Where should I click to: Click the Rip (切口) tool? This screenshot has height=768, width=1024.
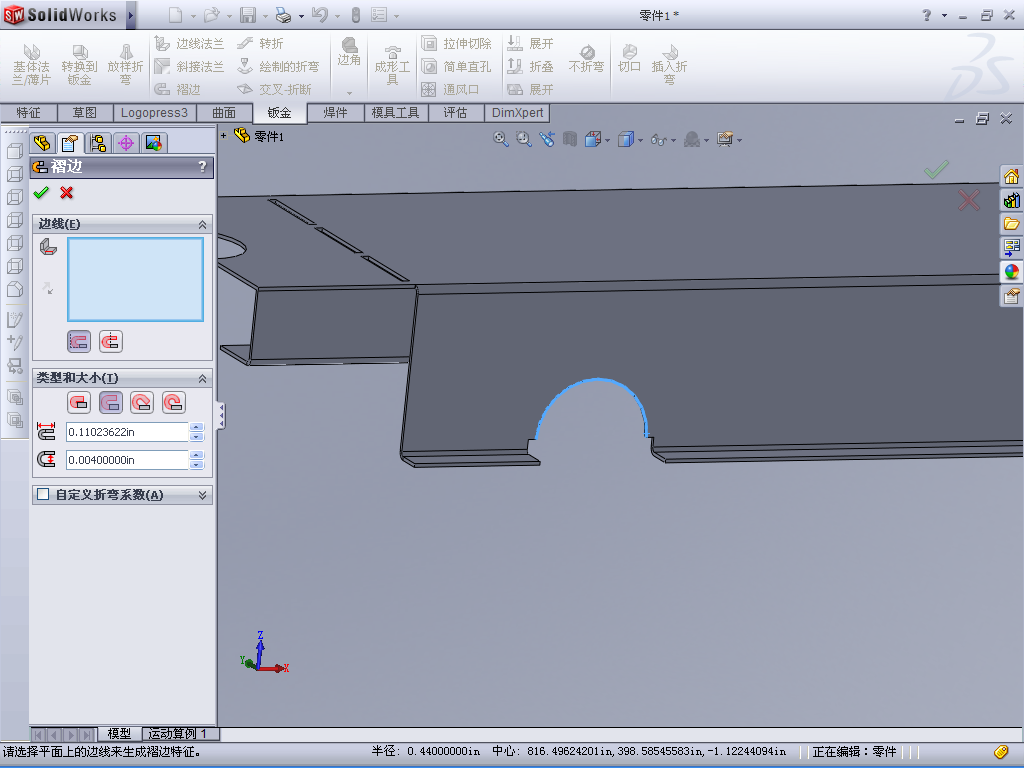tap(630, 59)
